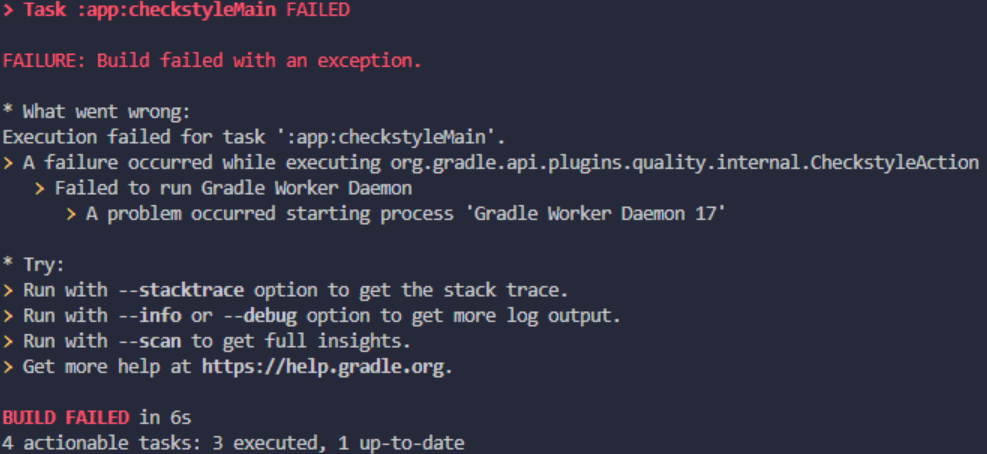Click the arrow before 'A problem occurred starting process'

click(x=71, y=213)
